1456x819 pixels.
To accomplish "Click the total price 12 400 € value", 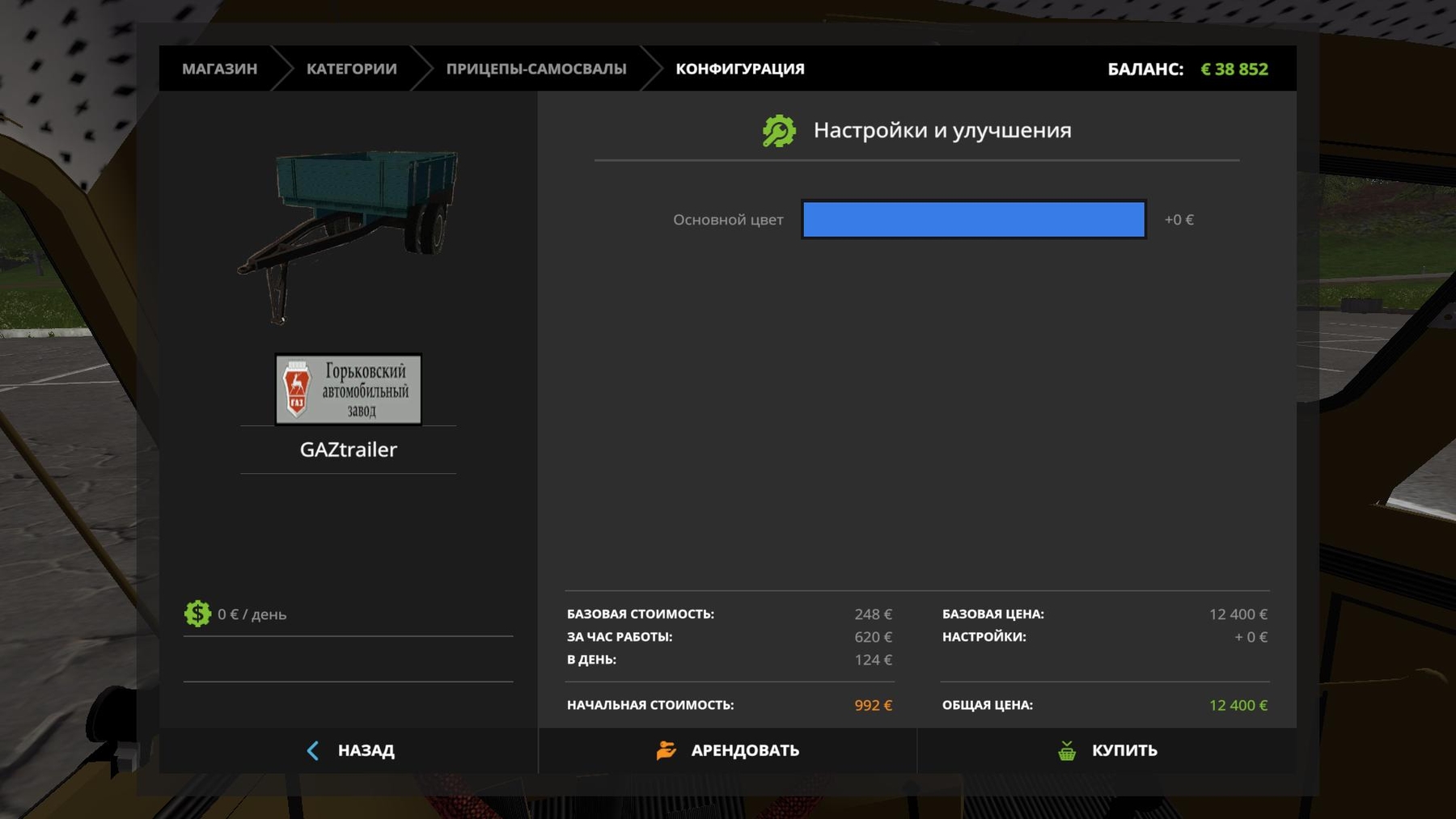I will click(1238, 705).
